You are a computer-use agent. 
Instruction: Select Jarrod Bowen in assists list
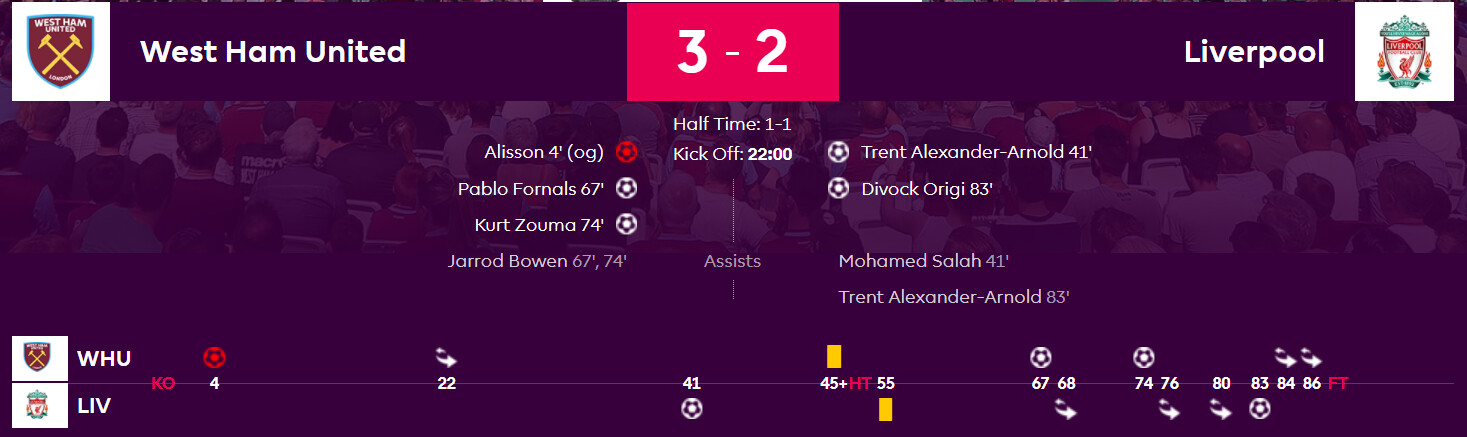click(507, 261)
